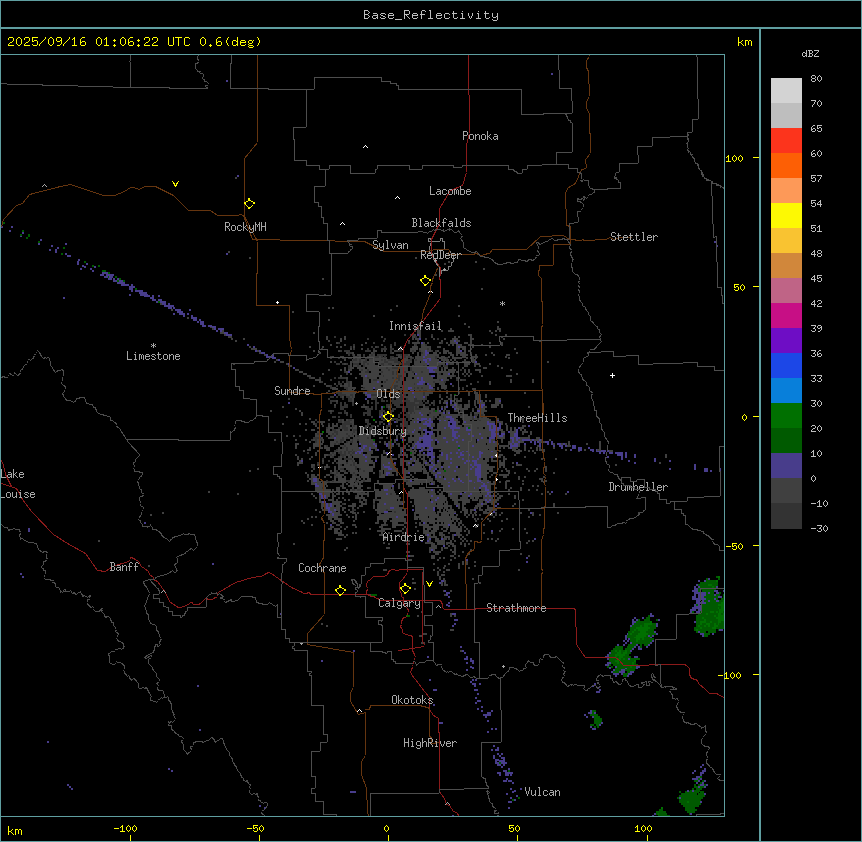
Task: Click the yellow marker west of Calgary
Action: 340,591
